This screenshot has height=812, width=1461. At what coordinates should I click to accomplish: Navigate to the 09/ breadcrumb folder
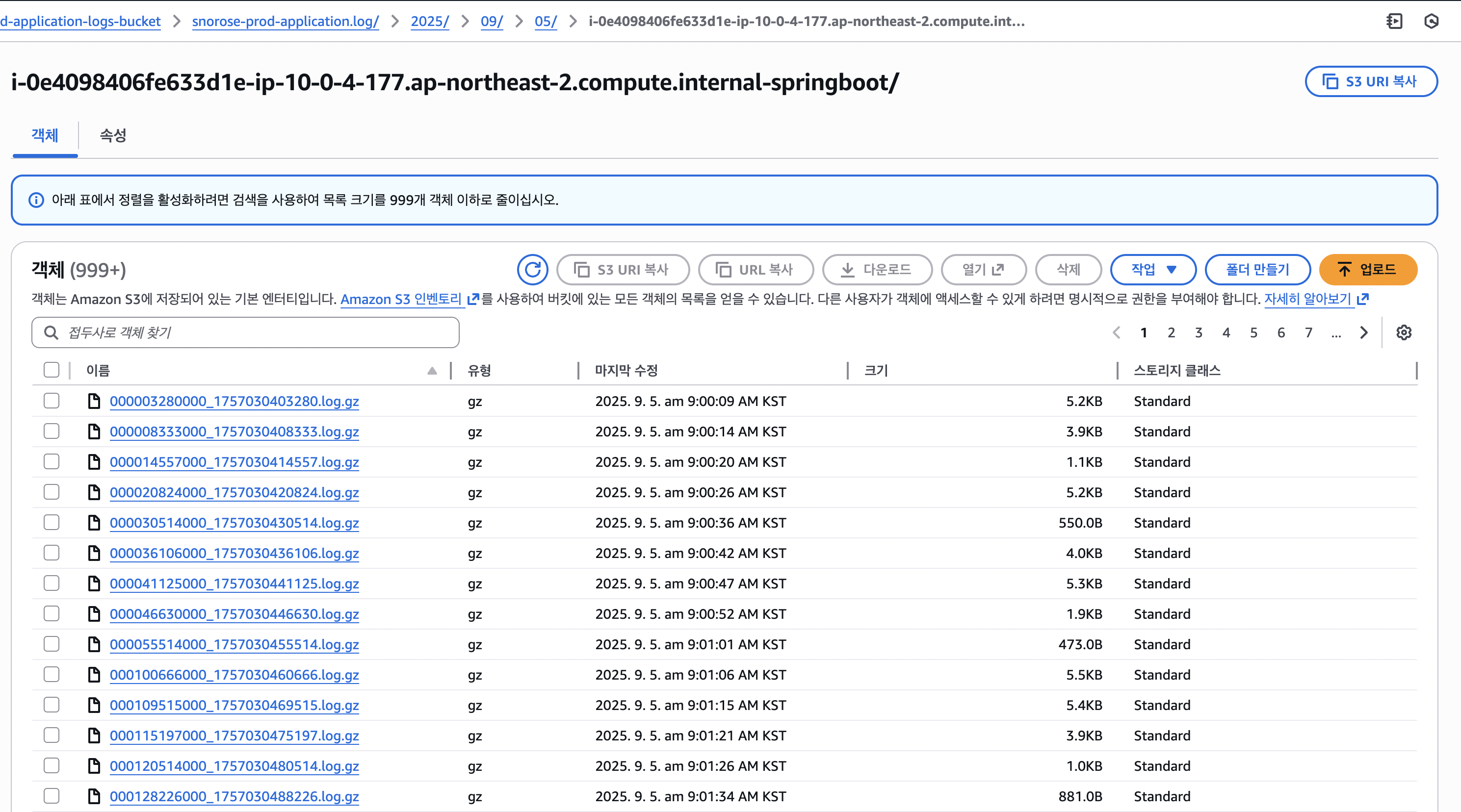point(491,22)
